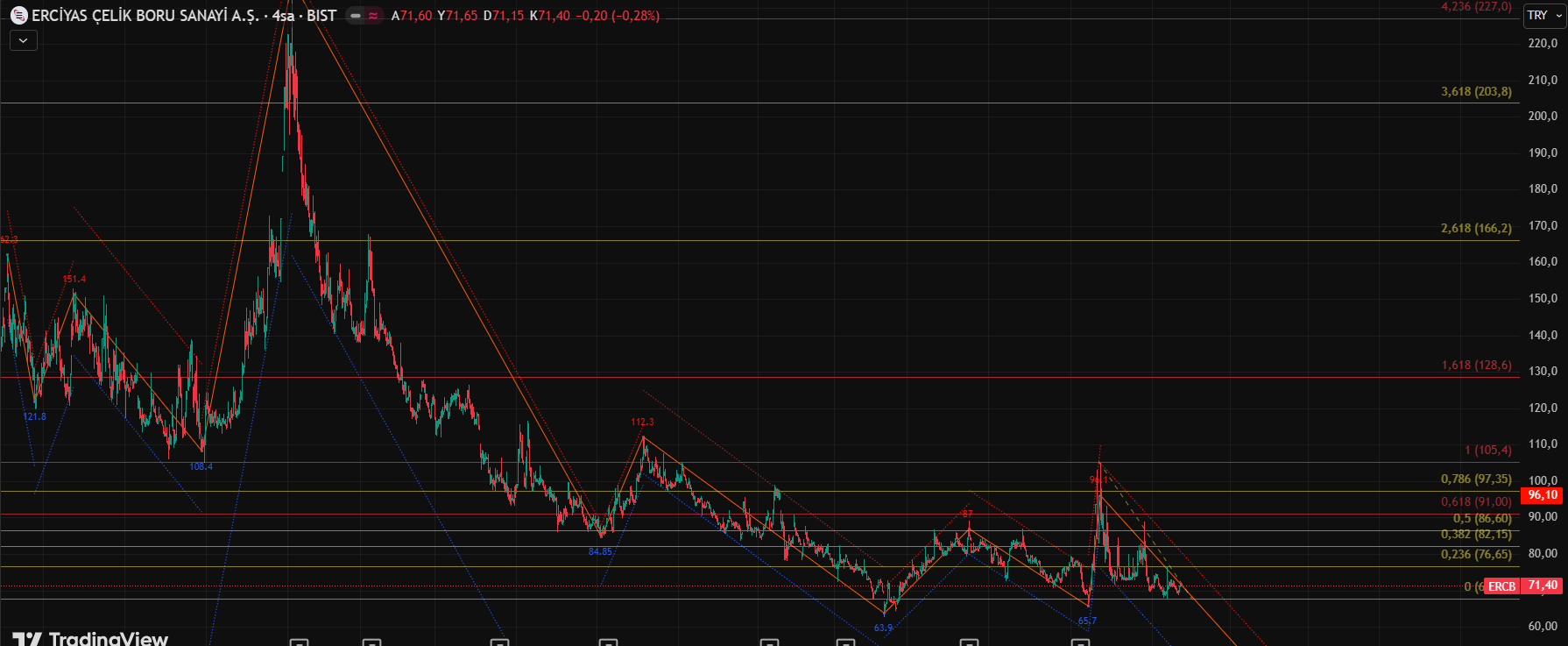Image resolution: width=1568 pixels, height=646 pixels.
Task: Click the Erciyas Çelik Boru symbol logo
Action: (18, 15)
